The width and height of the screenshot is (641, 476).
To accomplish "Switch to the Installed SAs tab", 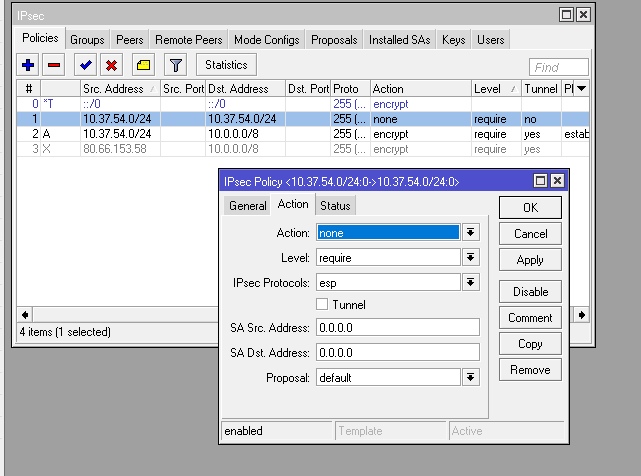I will point(400,40).
